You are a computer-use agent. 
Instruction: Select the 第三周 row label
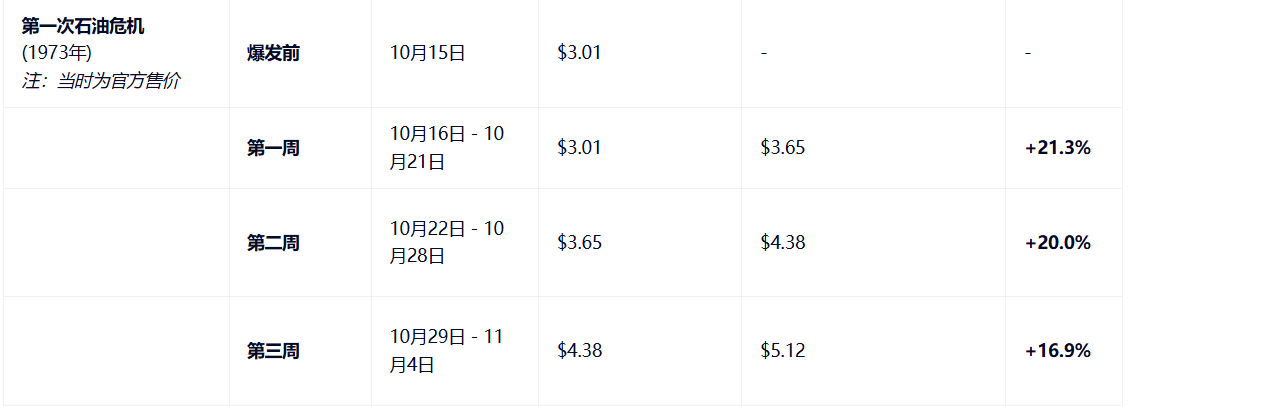click(273, 351)
